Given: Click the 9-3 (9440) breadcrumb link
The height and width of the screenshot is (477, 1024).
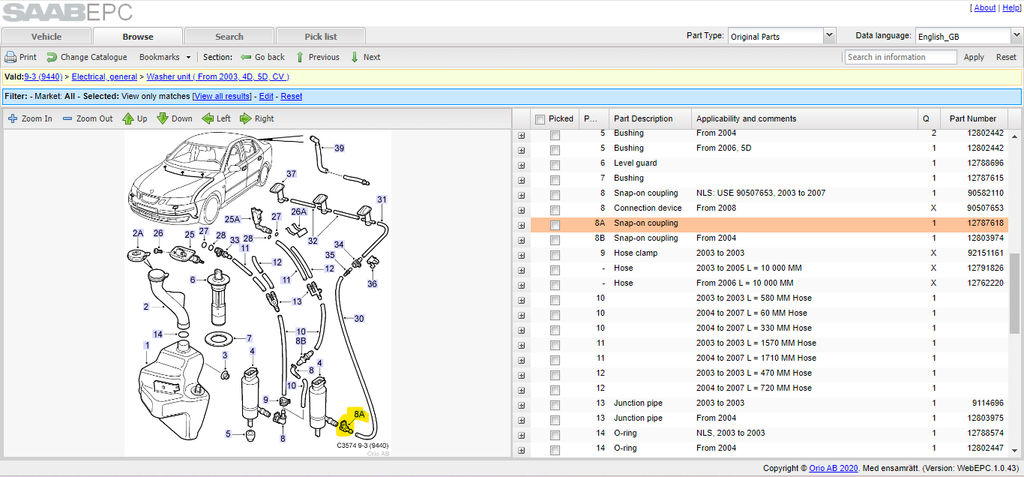Looking at the screenshot, I should 43,77.
